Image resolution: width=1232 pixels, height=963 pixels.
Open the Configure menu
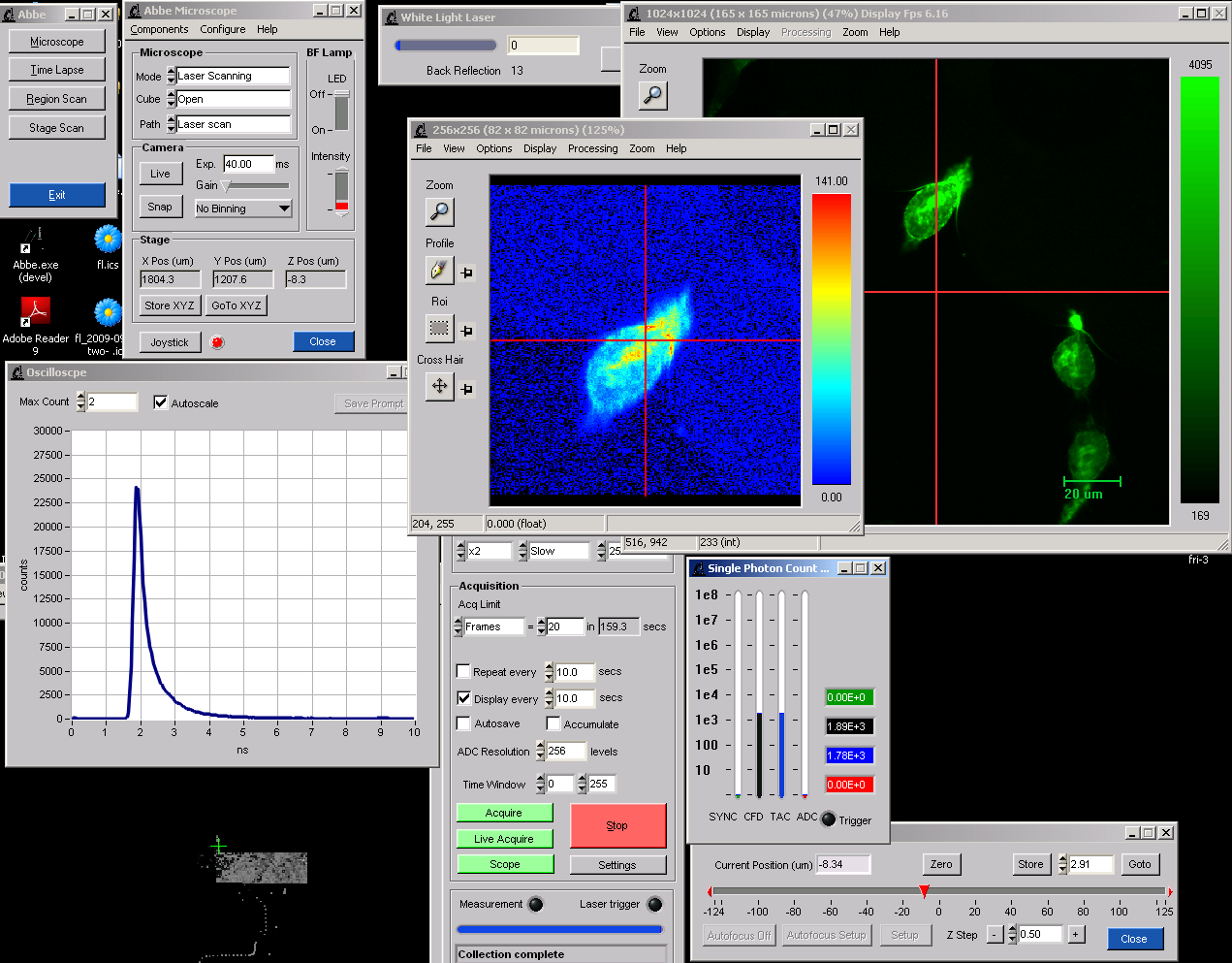coord(223,29)
